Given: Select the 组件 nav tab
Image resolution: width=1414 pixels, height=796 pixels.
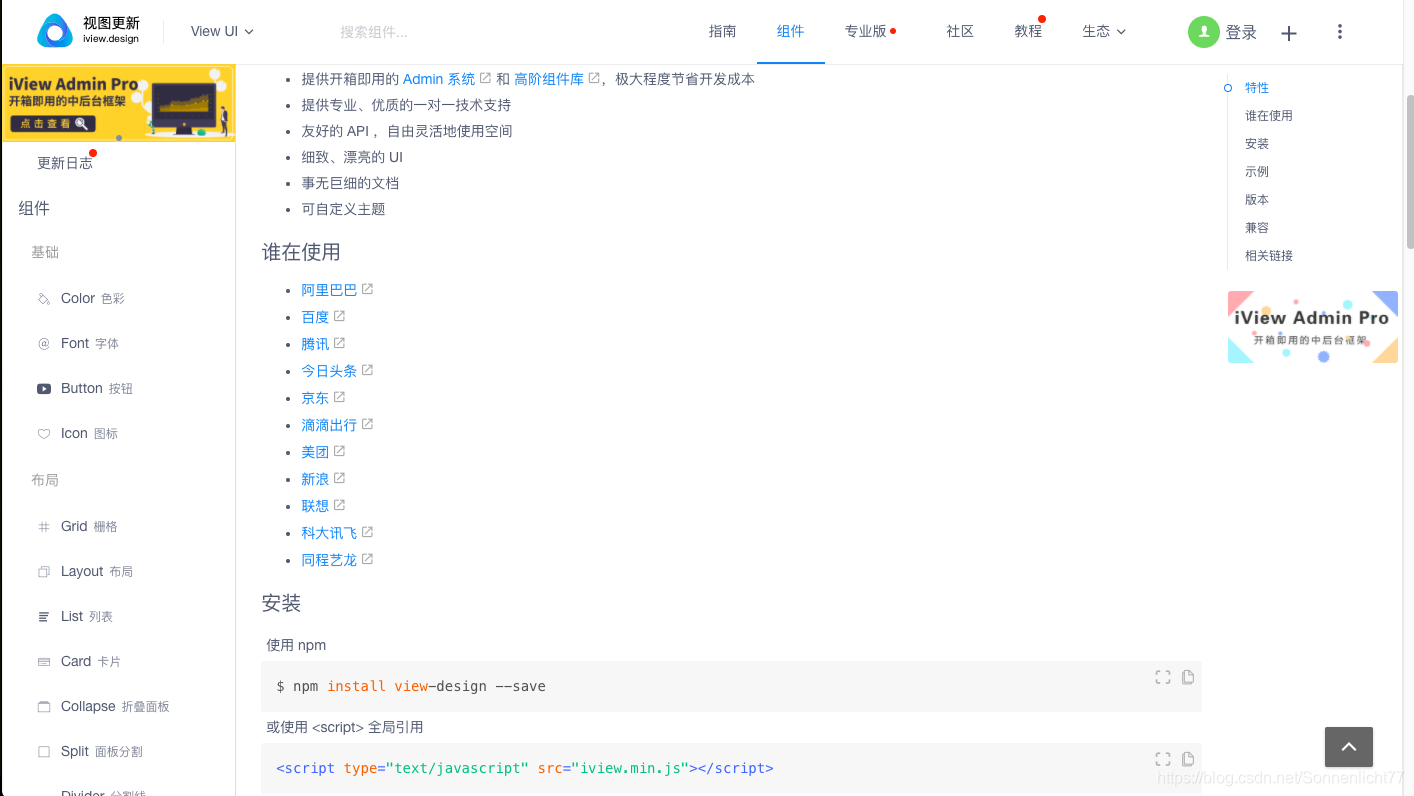Looking at the screenshot, I should tap(790, 31).
